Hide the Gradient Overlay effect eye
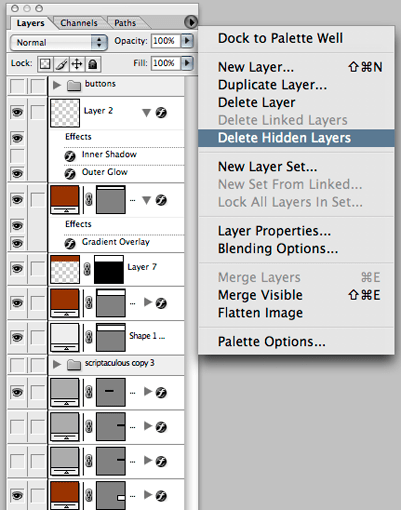 point(17,243)
